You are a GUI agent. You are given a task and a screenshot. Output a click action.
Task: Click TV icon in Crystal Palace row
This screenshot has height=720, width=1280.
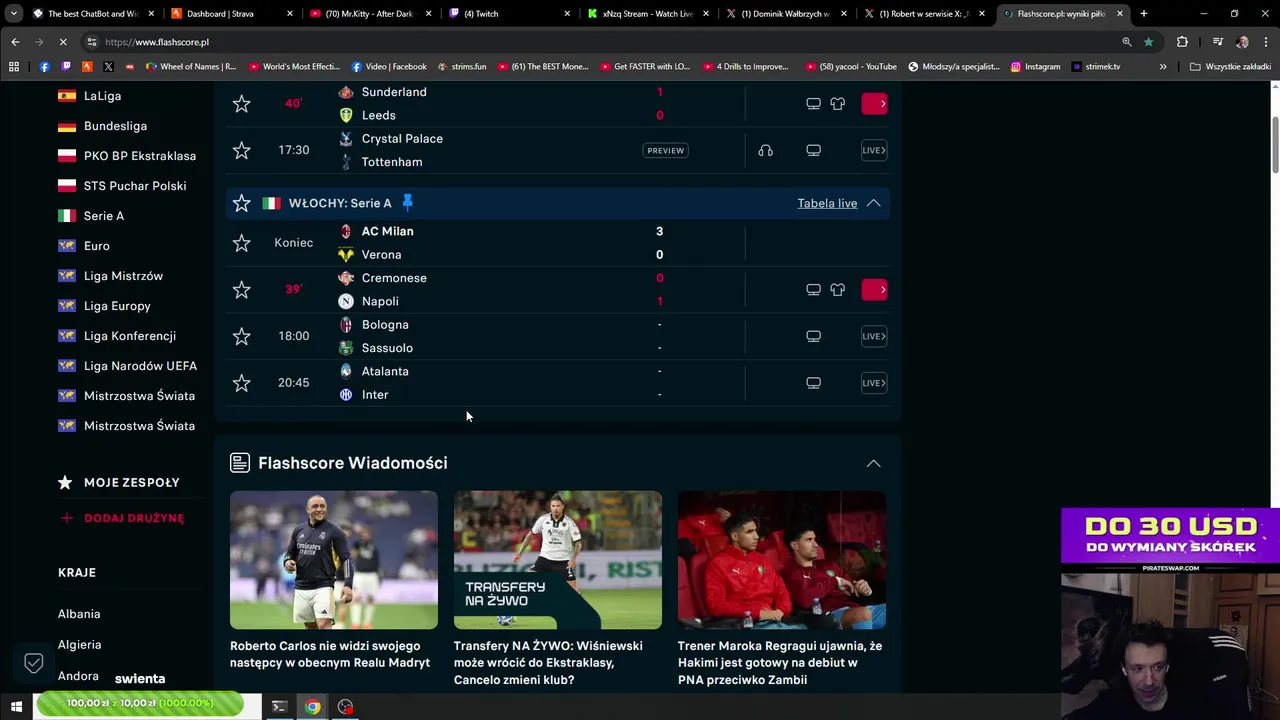[813, 150]
